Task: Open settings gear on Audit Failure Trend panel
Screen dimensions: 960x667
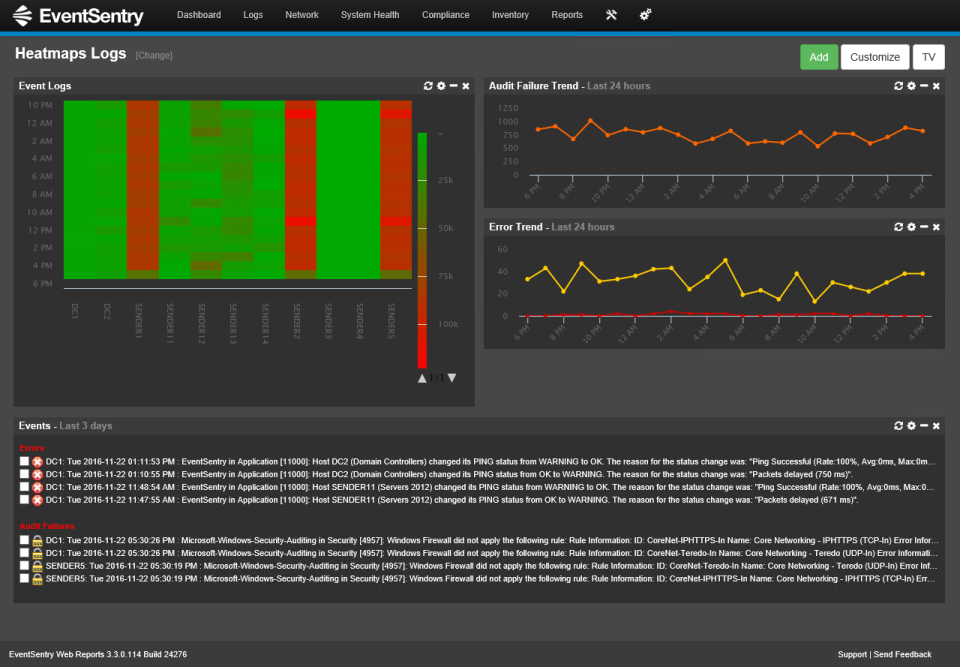Action: pos(910,86)
